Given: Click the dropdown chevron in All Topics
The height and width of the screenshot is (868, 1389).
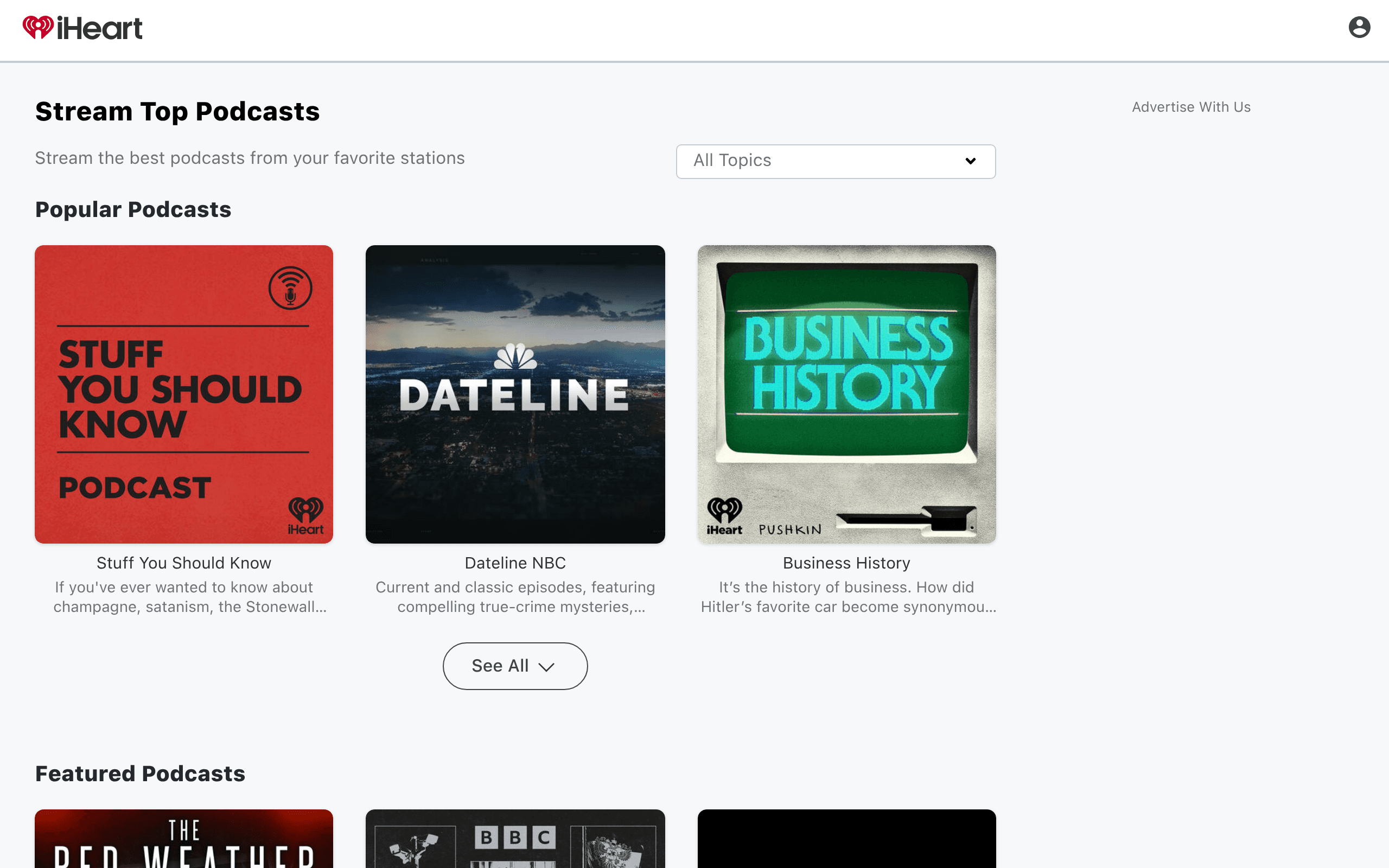Looking at the screenshot, I should [970, 161].
